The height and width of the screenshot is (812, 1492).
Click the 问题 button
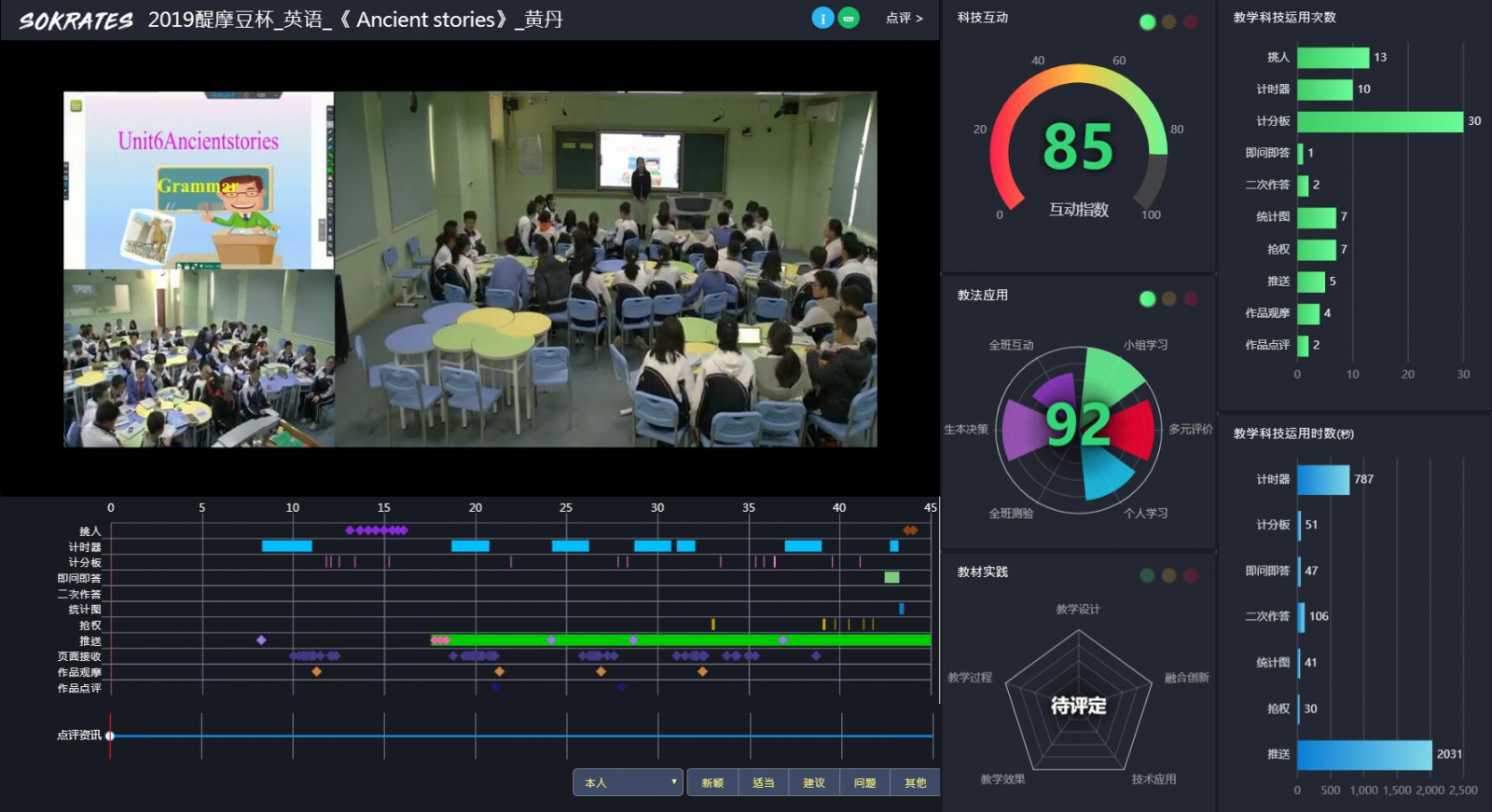tap(864, 782)
